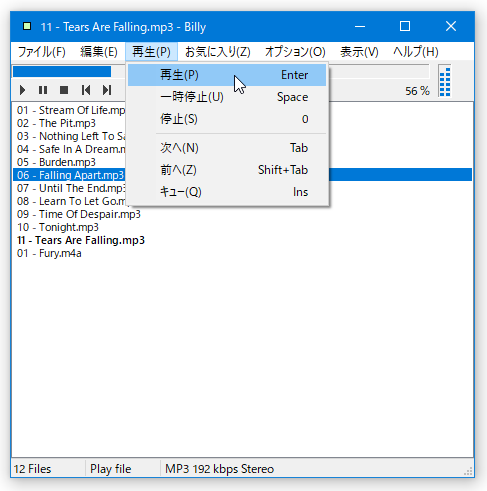Select 03 - Nothing Left To track

coord(71,136)
